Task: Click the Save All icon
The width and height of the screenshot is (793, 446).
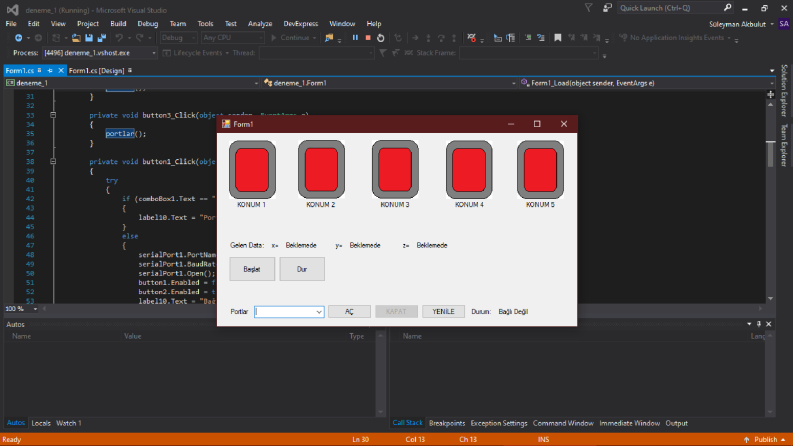Action: (x=102, y=38)
